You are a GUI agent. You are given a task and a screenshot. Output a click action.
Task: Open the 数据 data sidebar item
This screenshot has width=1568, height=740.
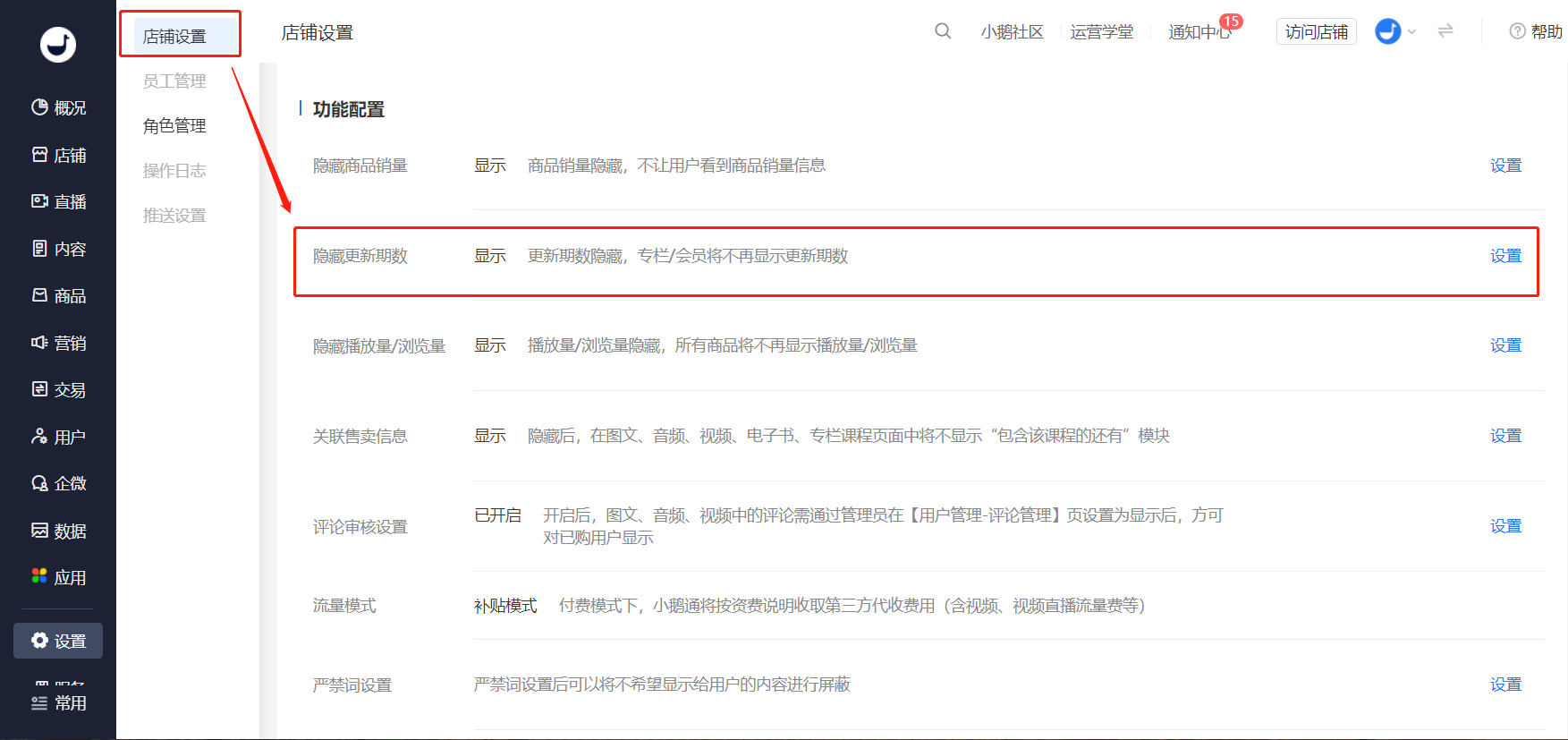click(x=58, y=531)
